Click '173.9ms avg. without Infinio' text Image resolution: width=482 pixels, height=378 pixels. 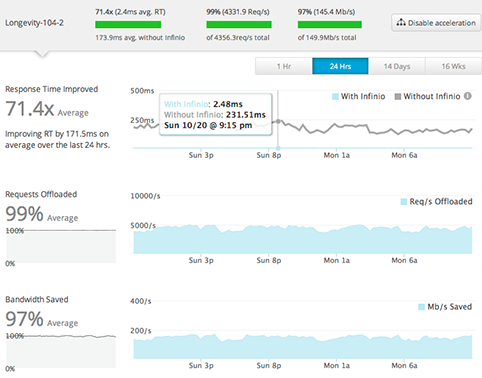coord(140,38)
